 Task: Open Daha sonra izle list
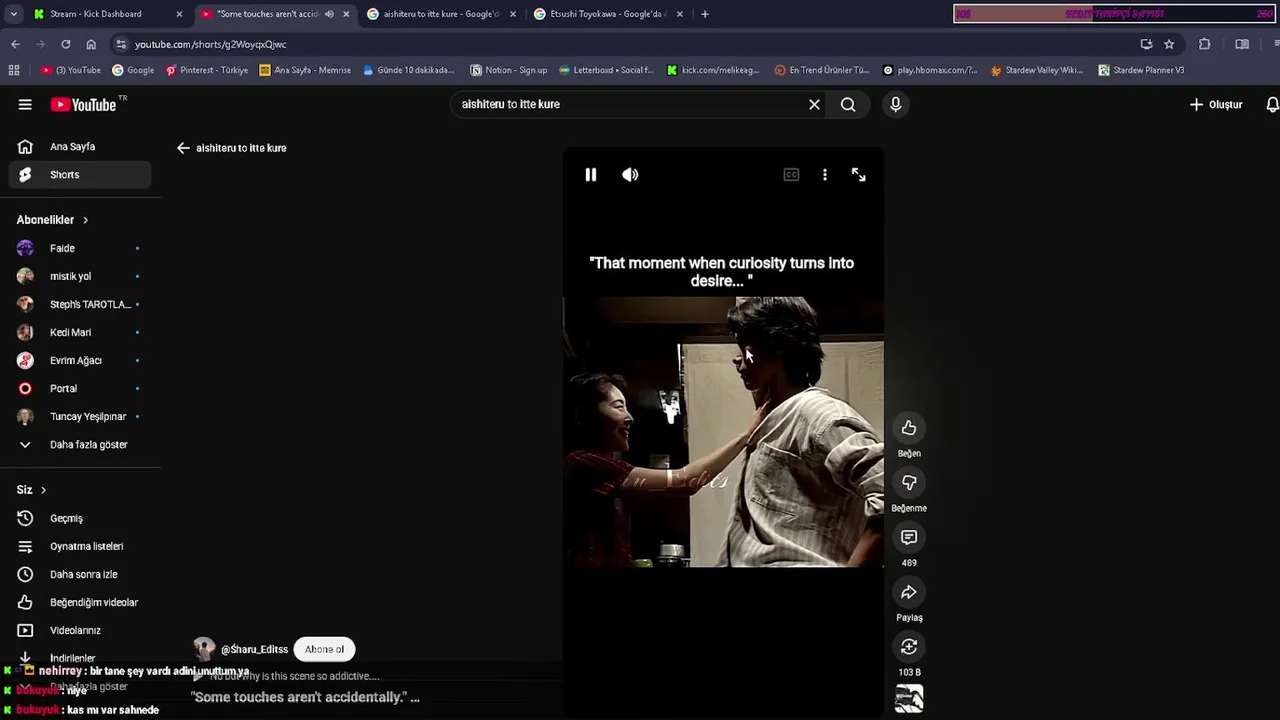80,574
